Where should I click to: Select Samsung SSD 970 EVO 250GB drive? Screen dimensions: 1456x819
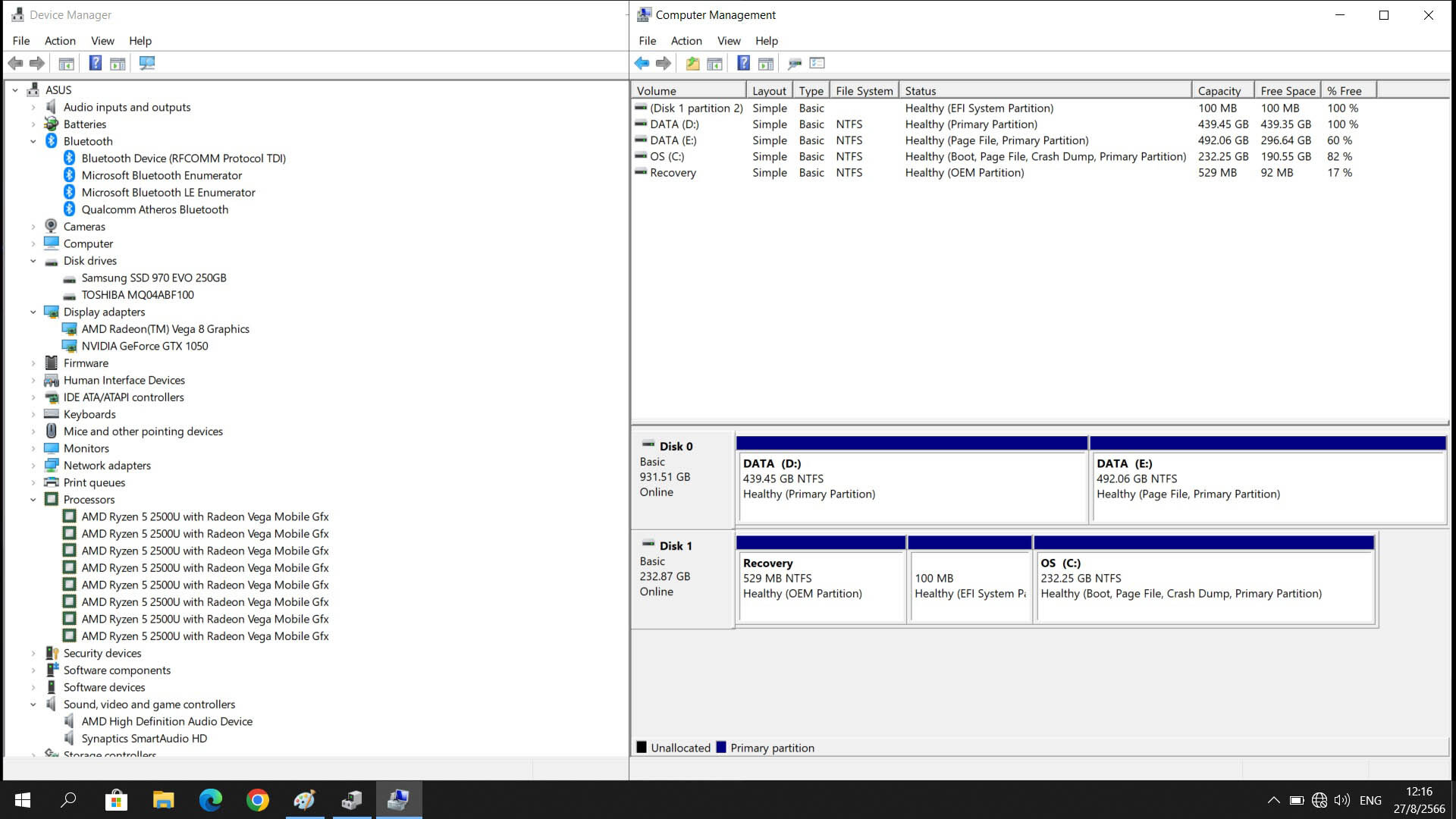(x=154, y=278)
